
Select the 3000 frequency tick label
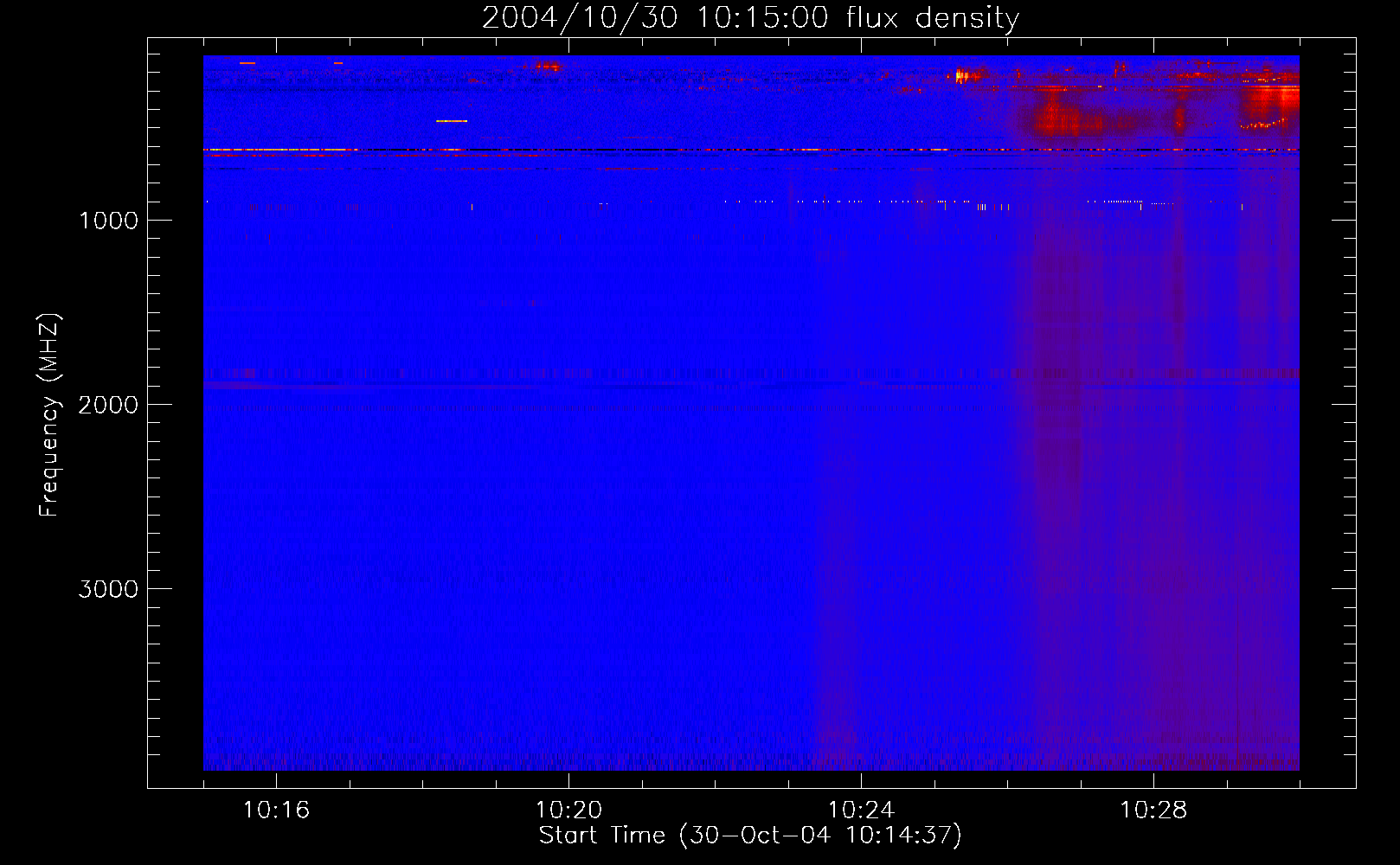pos(108,589)
